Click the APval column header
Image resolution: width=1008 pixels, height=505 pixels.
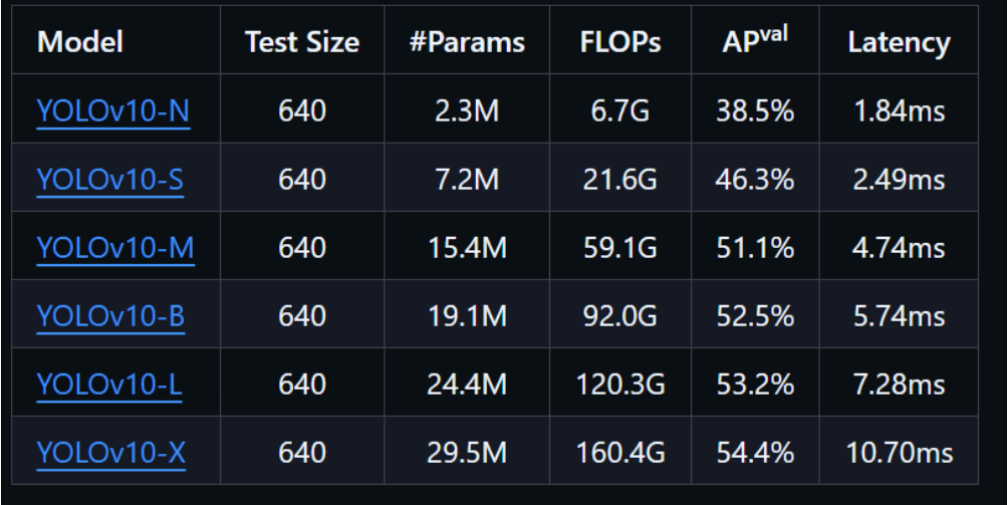tap(754, 43)
